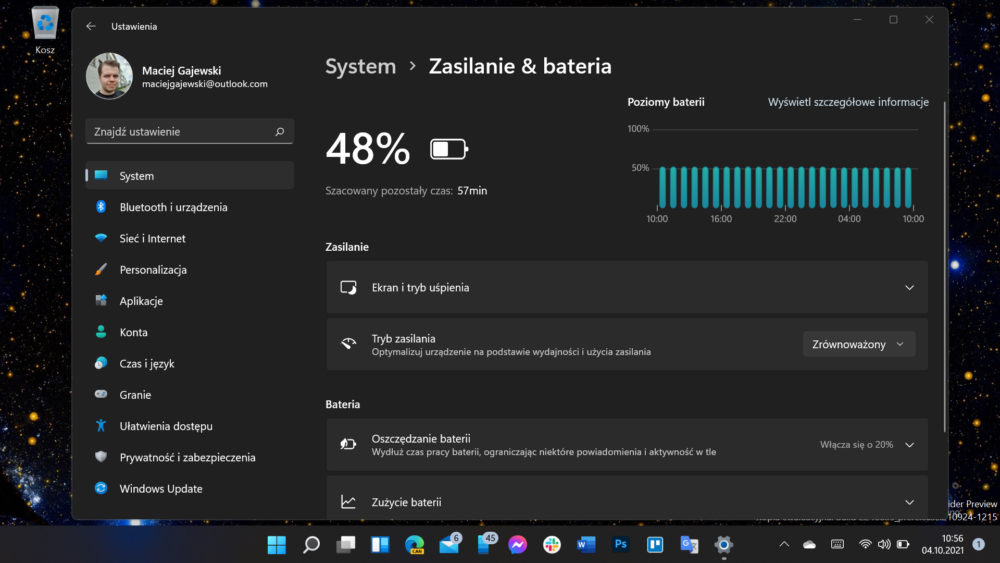
Task: Open Aplikacje settings
Action: [x=189, y=300]
